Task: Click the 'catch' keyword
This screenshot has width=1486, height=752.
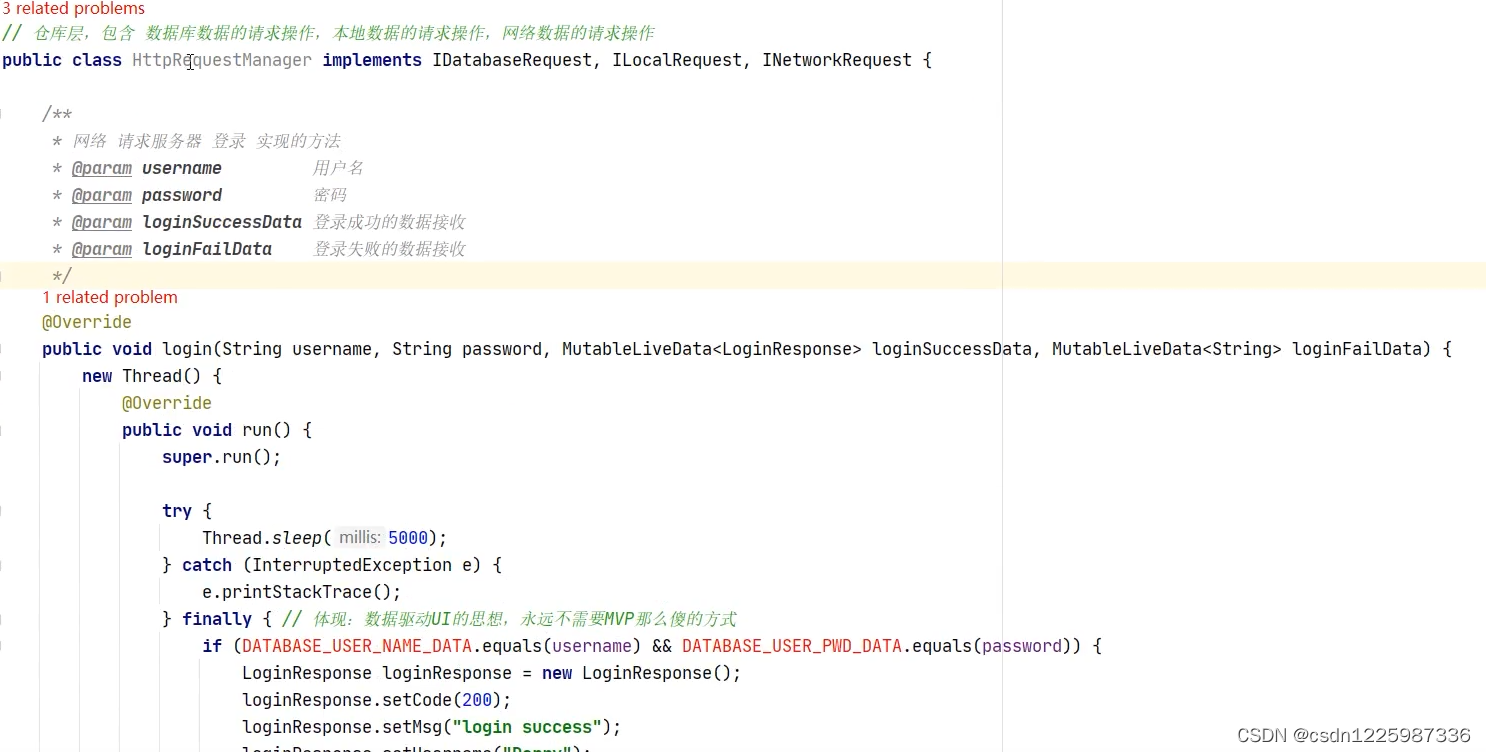Action: tap(207, 565)
